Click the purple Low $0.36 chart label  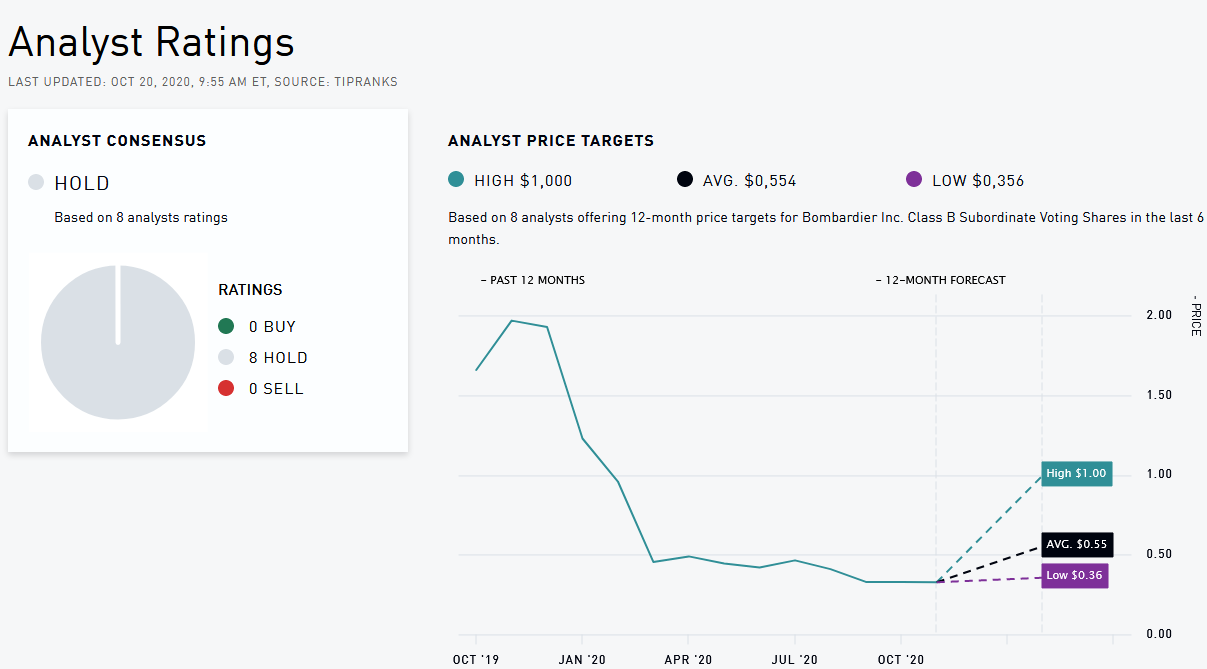[1075, 575]
